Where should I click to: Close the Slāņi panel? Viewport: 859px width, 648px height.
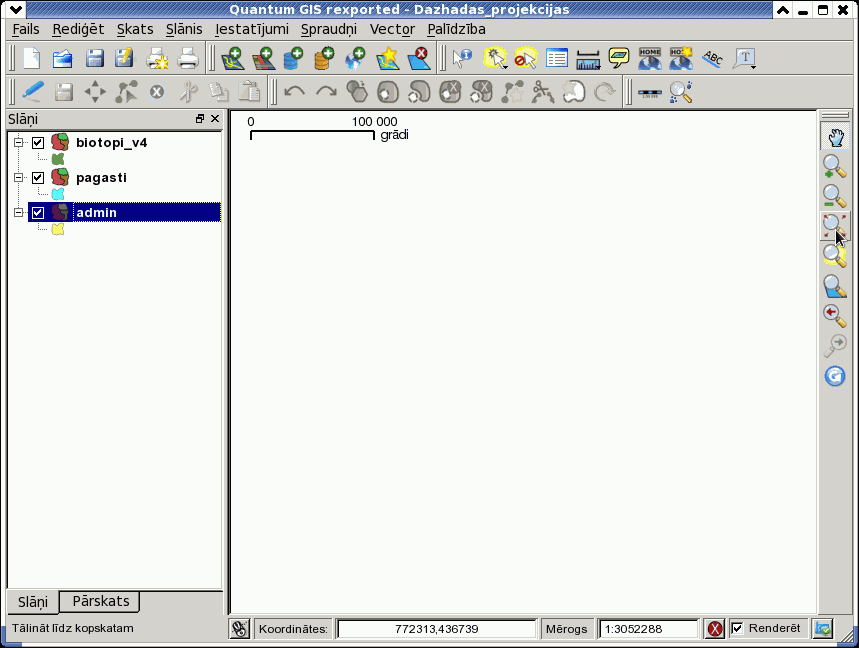click(215, 119)
